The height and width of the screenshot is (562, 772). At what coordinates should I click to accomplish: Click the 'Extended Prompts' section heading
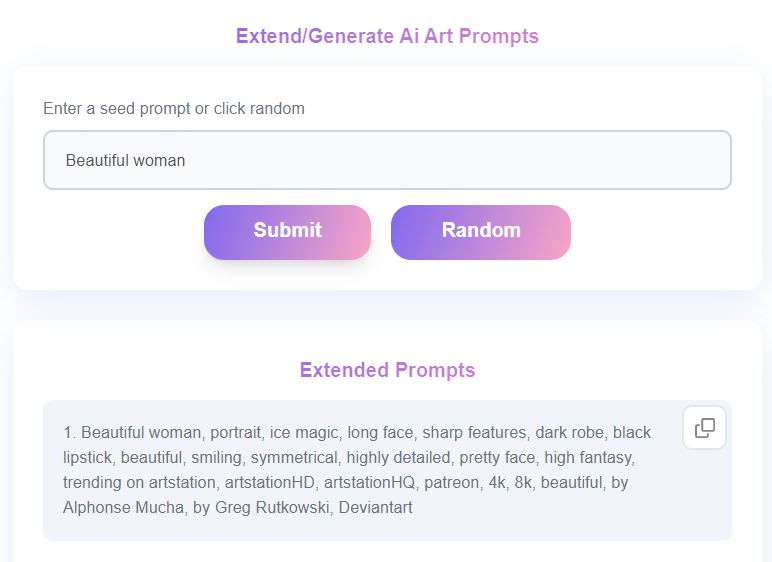coord(387,370)
